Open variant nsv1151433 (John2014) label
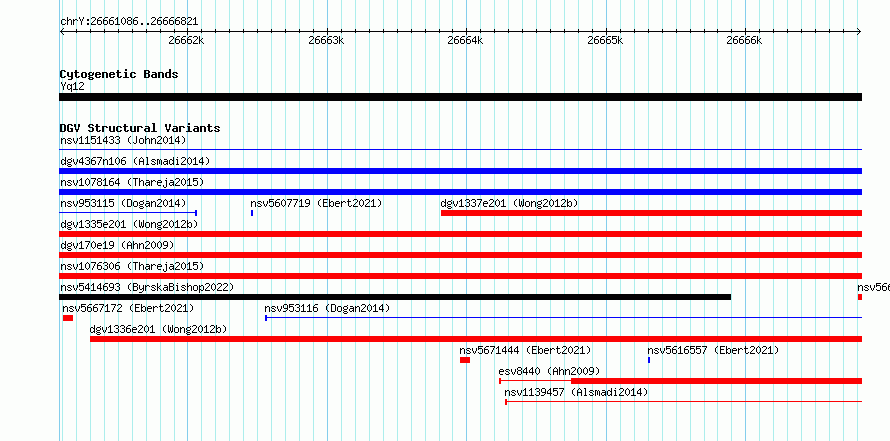This screenshot has height=441, width=890. click(x=123, y=140)
